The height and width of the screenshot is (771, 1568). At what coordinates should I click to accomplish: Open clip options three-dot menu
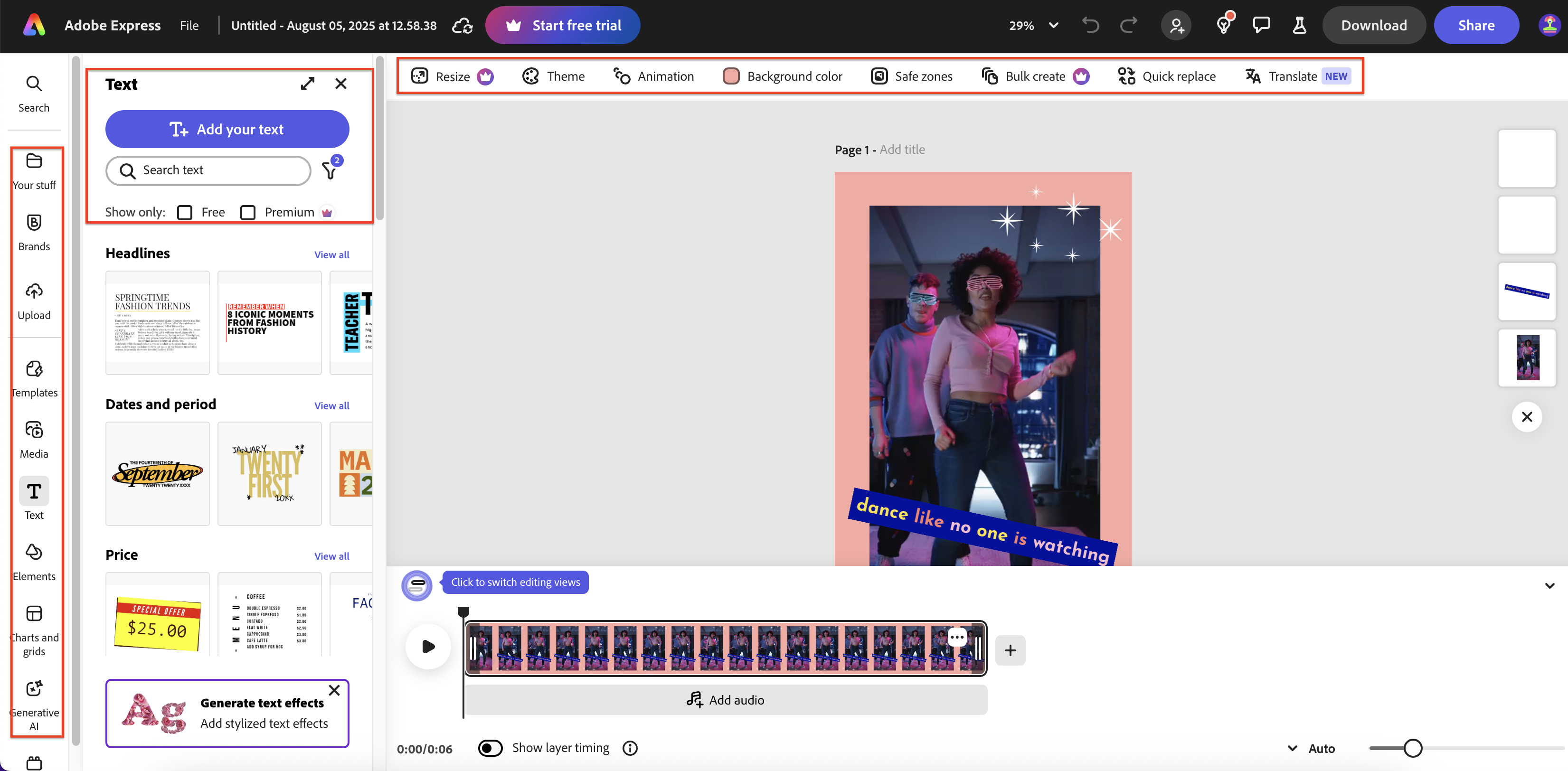coord(957,637)
